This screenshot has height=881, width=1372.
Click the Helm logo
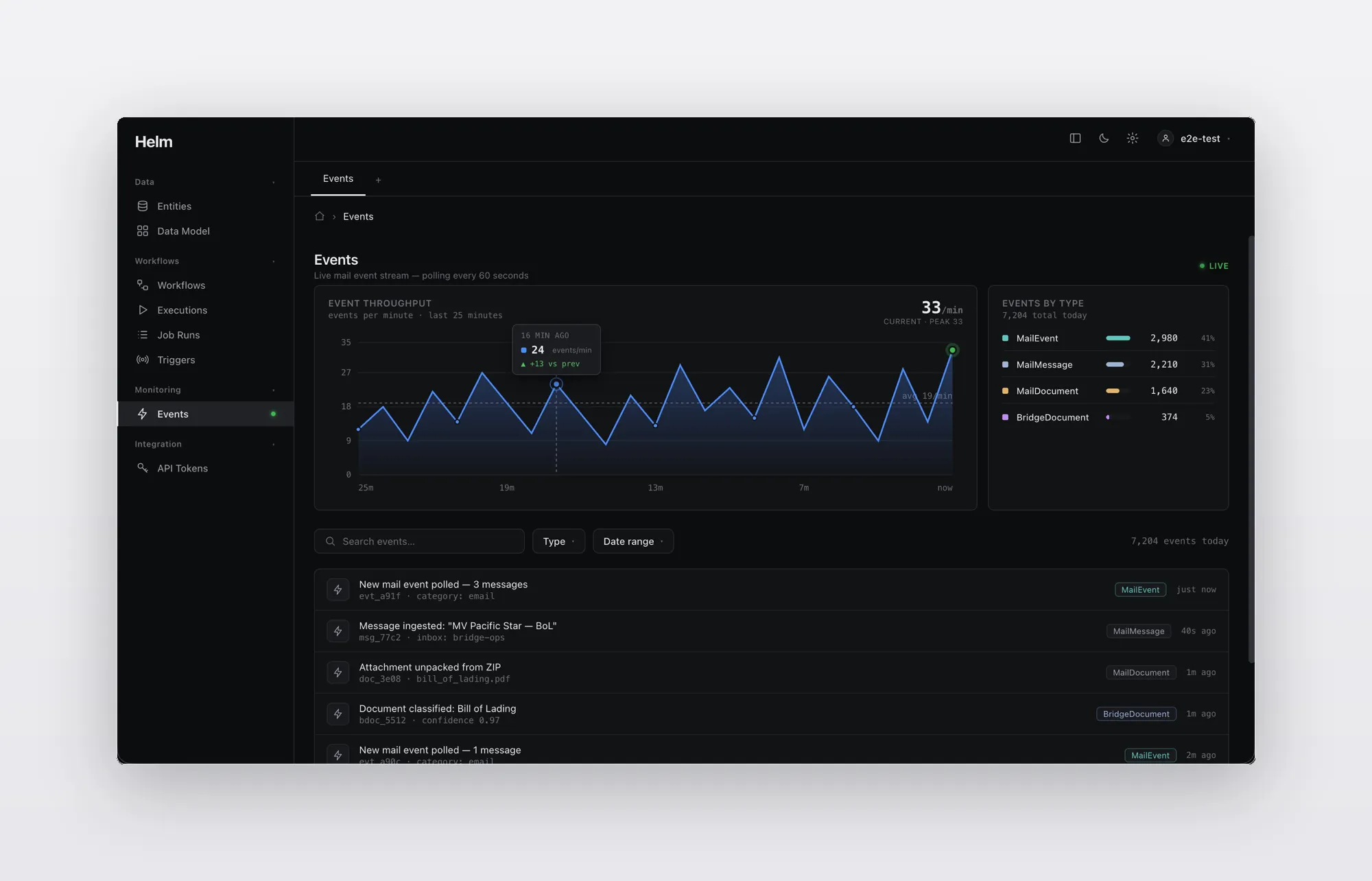154,141
